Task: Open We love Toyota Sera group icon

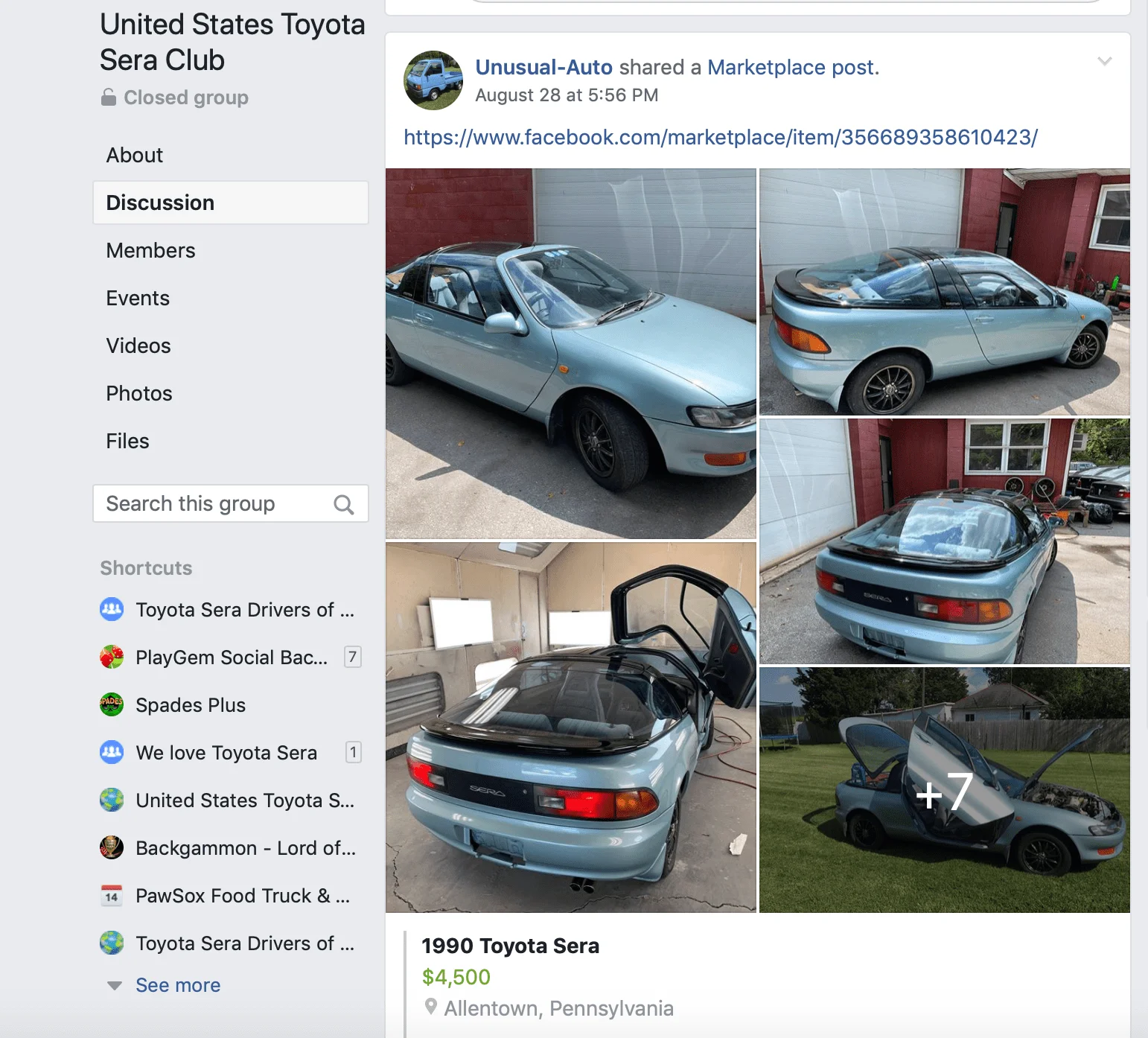Action: (112, 752)
